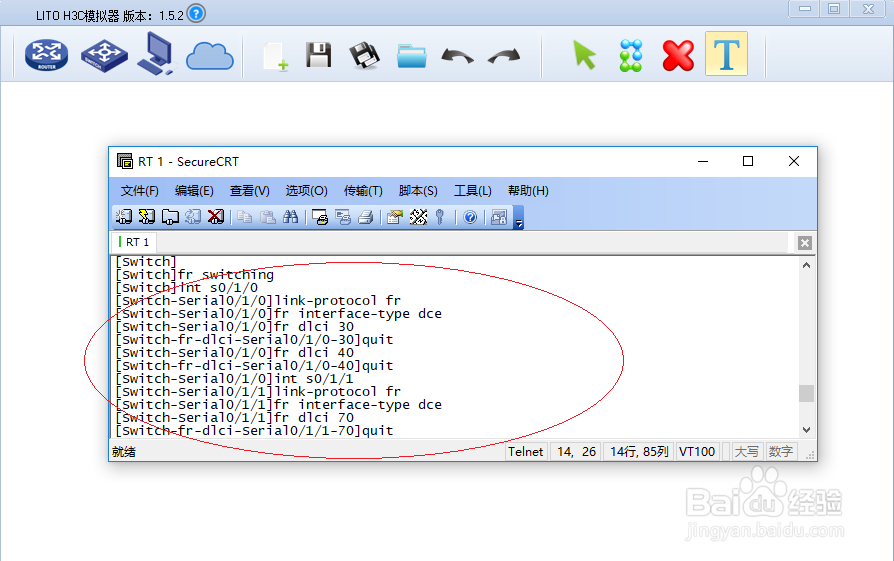Image resolution: width=894 pixels, height=561 pixels.
Task: Click the '14行, 85列' status entry
Action: click(639, 452)
